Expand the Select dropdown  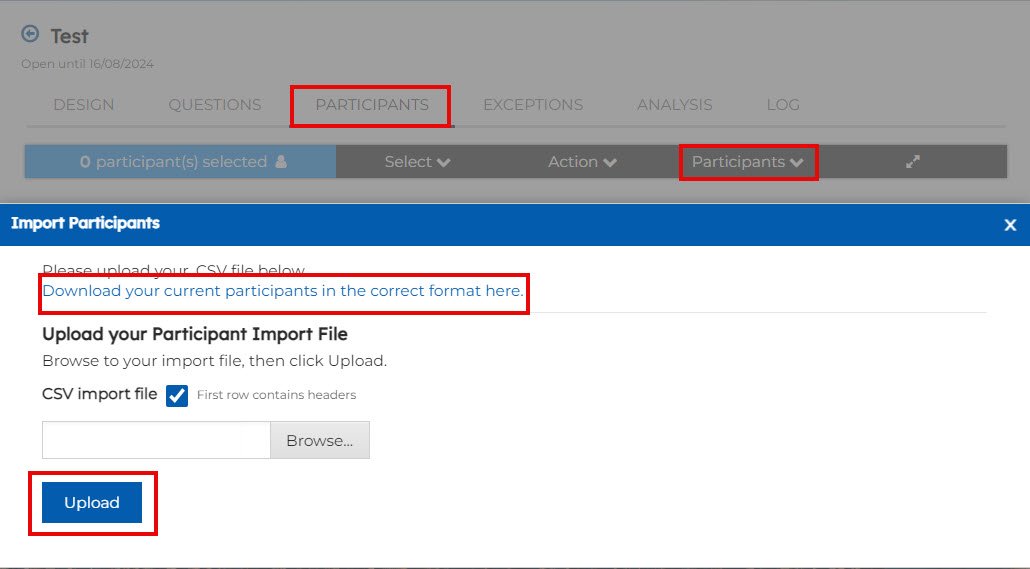point(417,162)
